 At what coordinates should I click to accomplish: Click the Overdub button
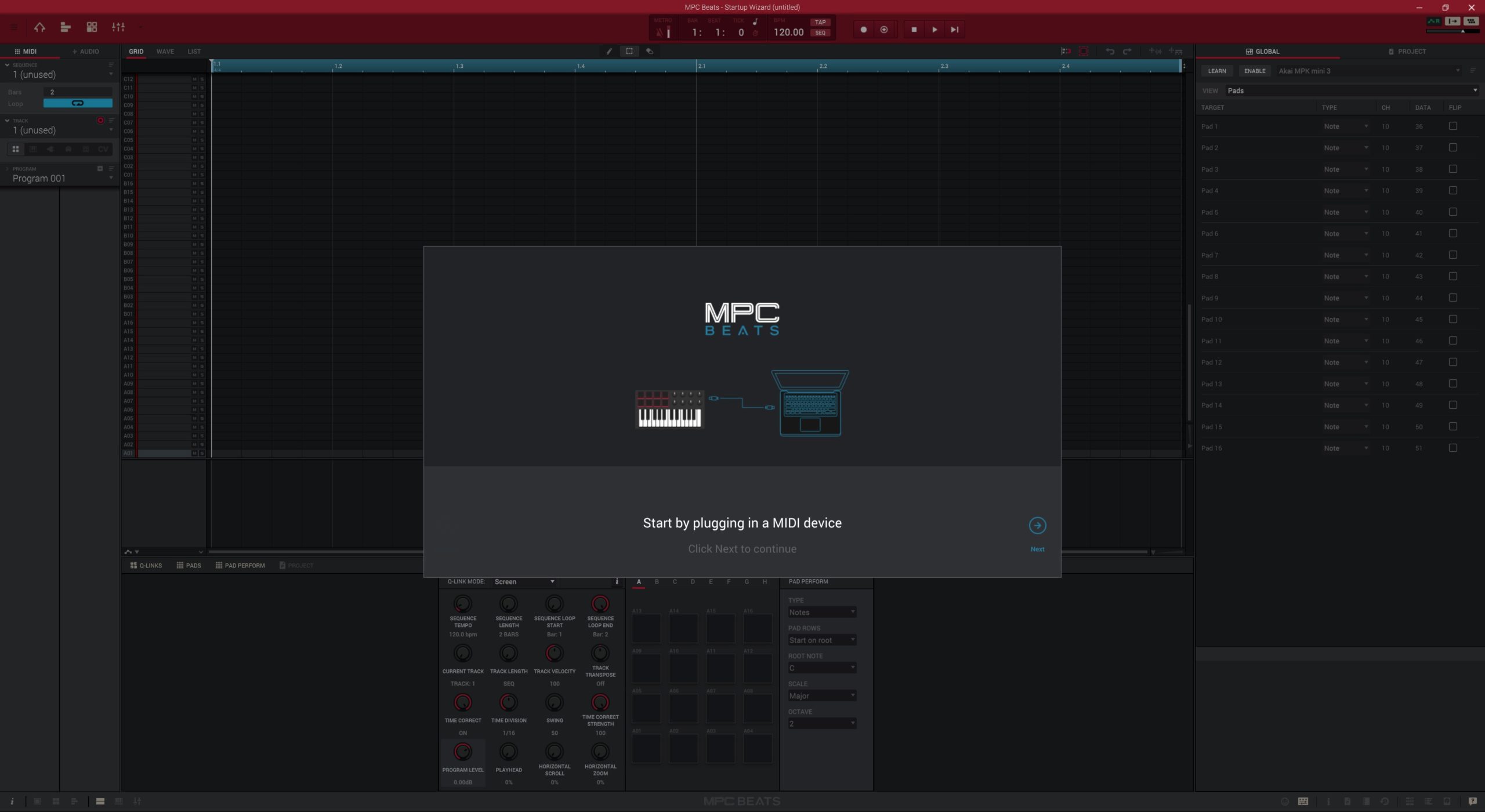coord(884,30)
